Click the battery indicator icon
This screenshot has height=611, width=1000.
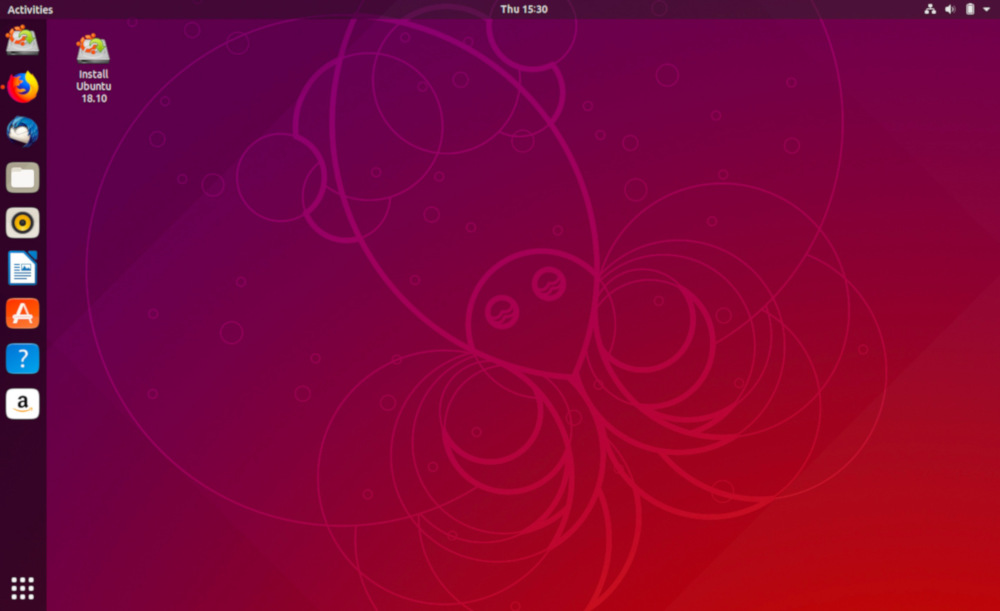(969, 9)
